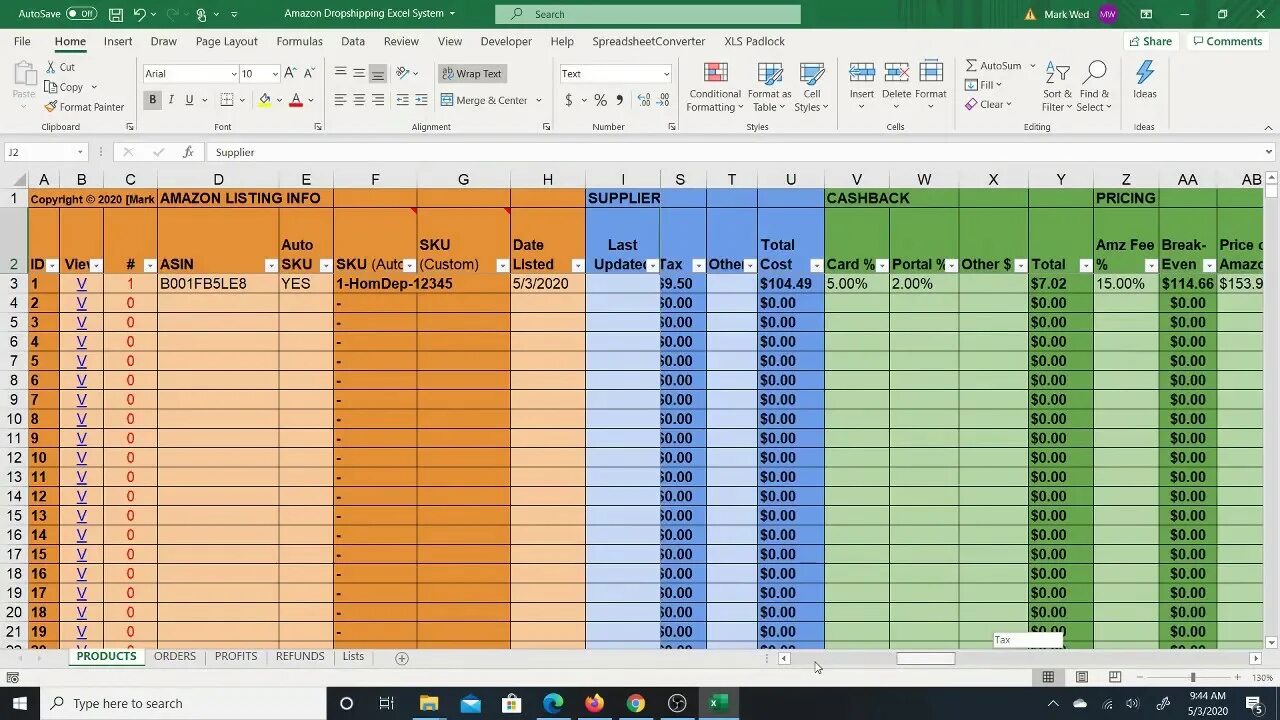This screenshot has width=1280, height=720.
Task: Open Card % filter dropdown
Action: point(882,265)
